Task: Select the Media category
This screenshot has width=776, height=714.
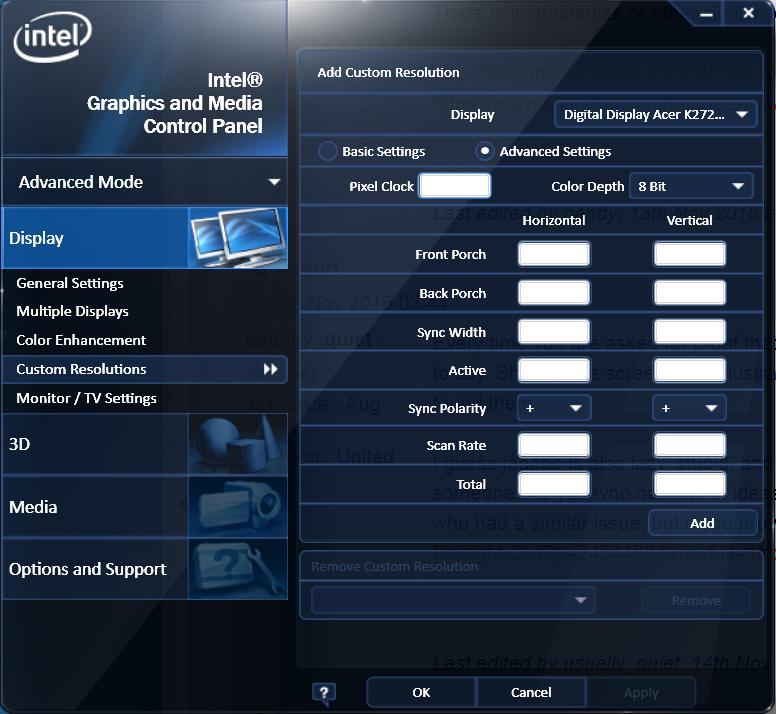Action: point(145,507)
